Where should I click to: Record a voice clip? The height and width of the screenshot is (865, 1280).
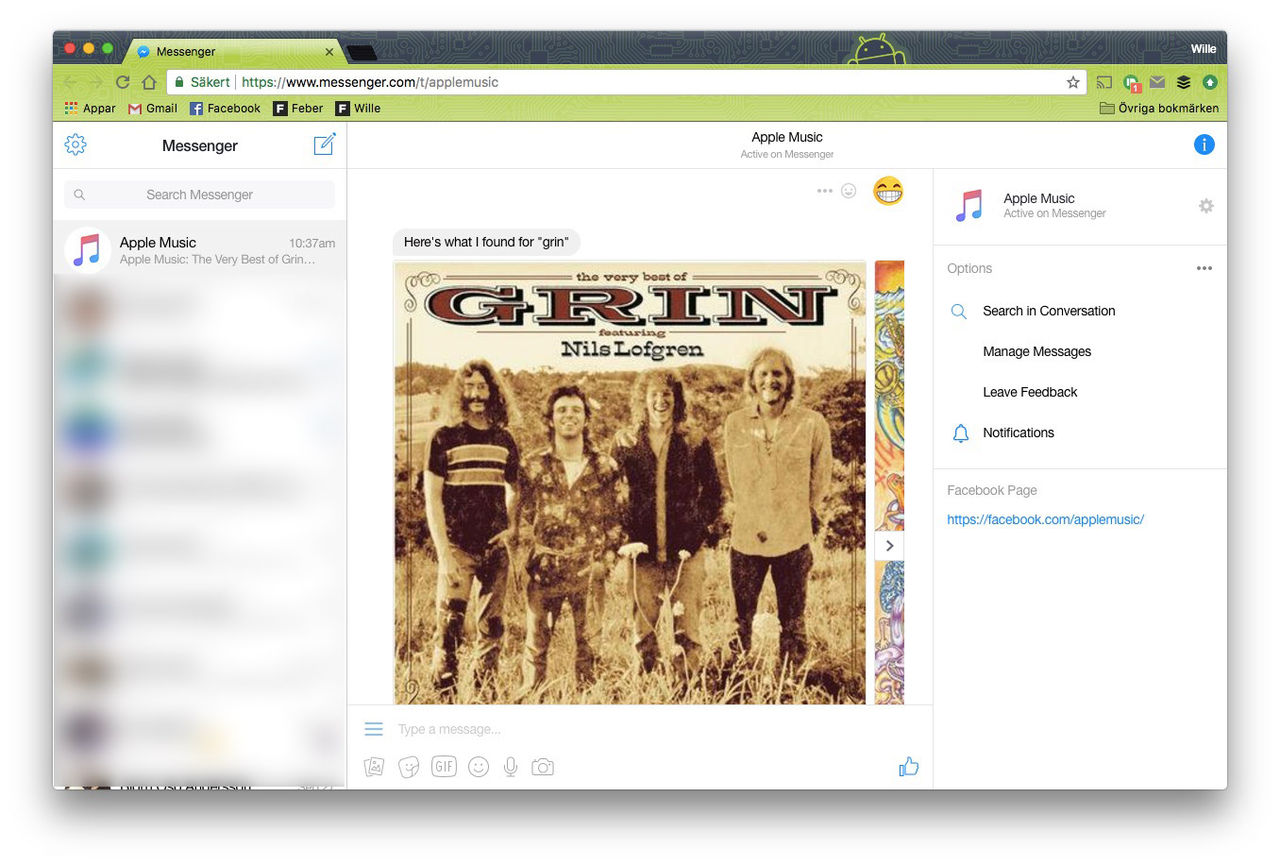point(510,767)
